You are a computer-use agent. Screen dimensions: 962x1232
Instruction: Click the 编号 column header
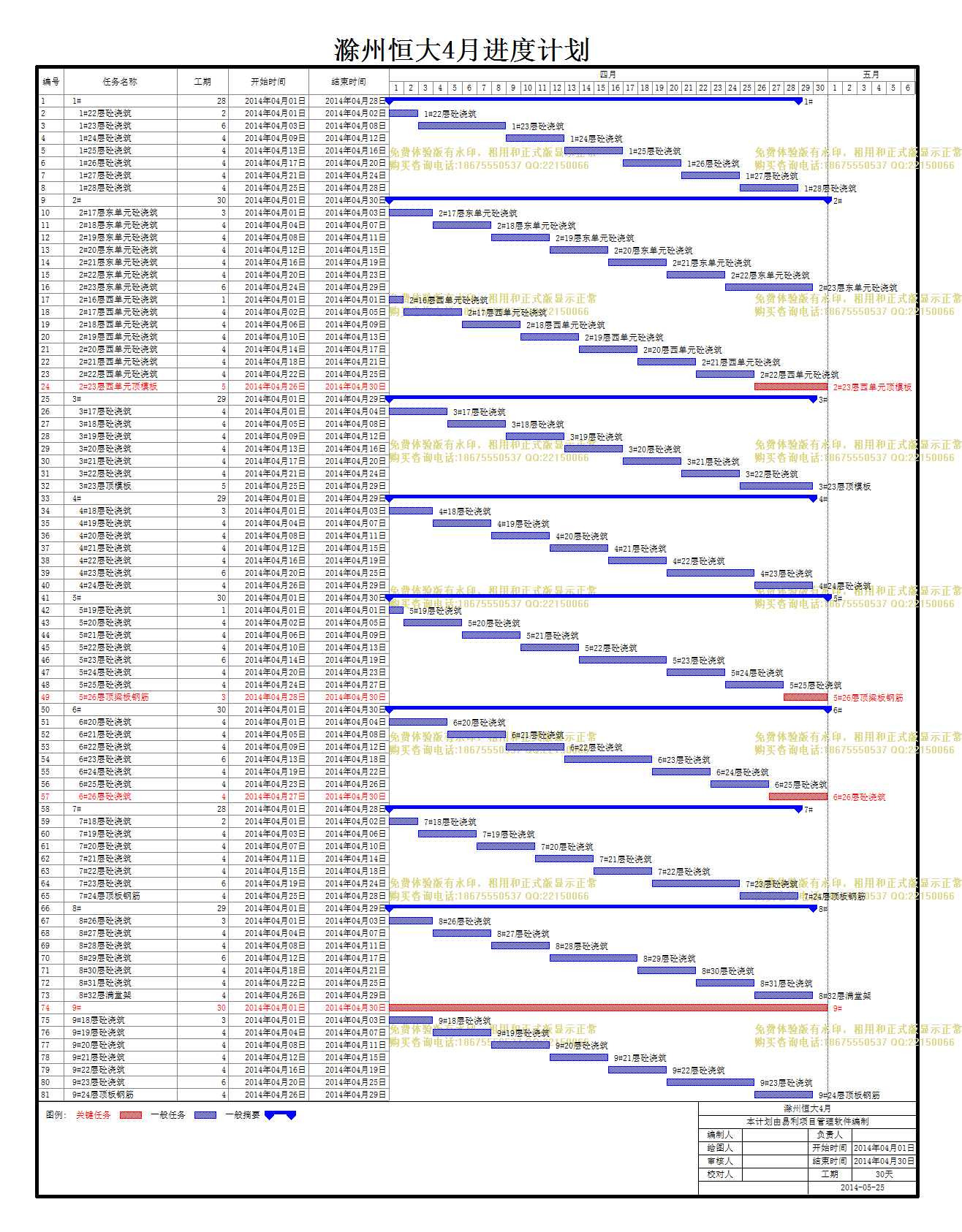pos(51,82)
